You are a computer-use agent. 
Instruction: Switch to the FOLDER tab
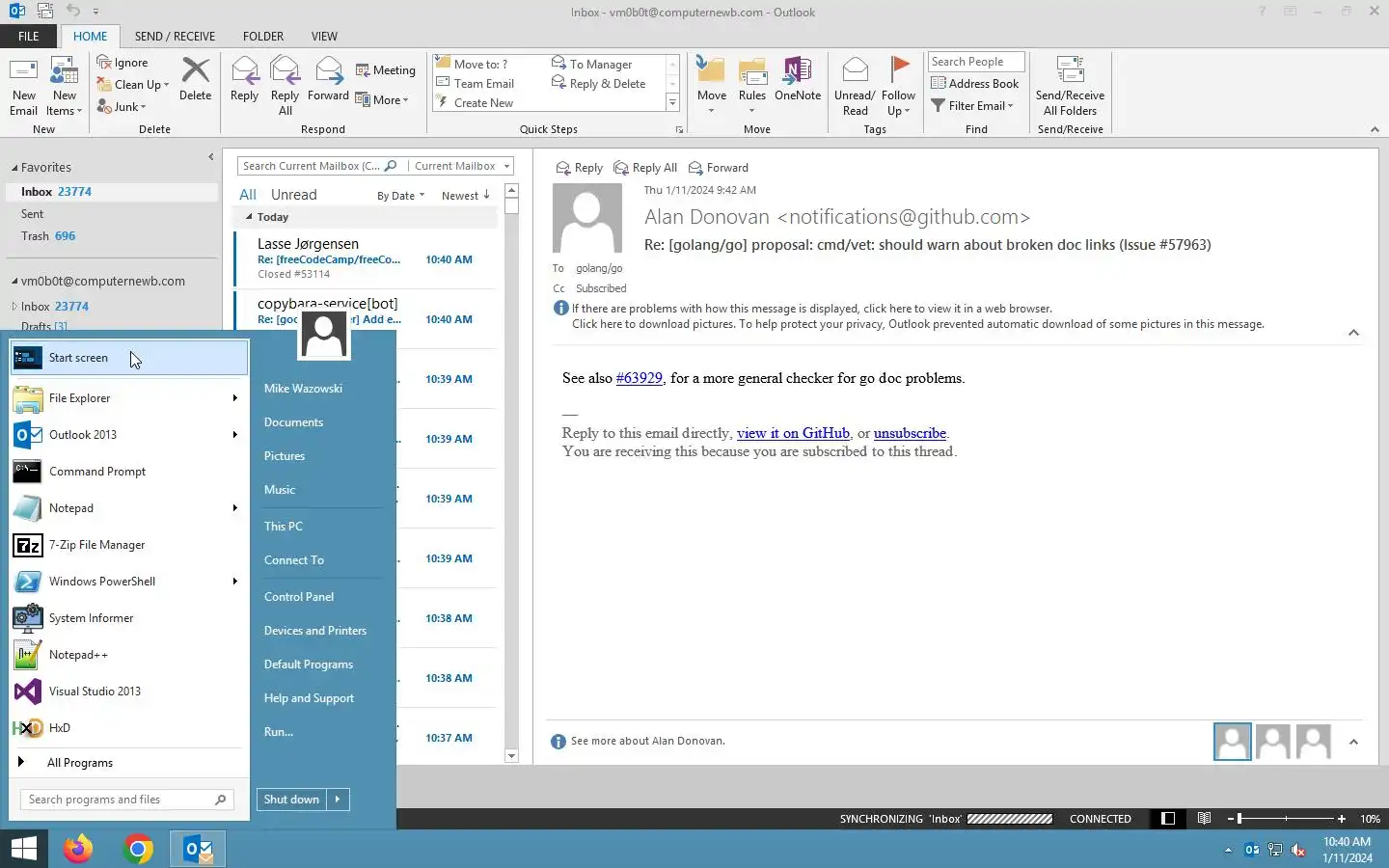[263, 37]
